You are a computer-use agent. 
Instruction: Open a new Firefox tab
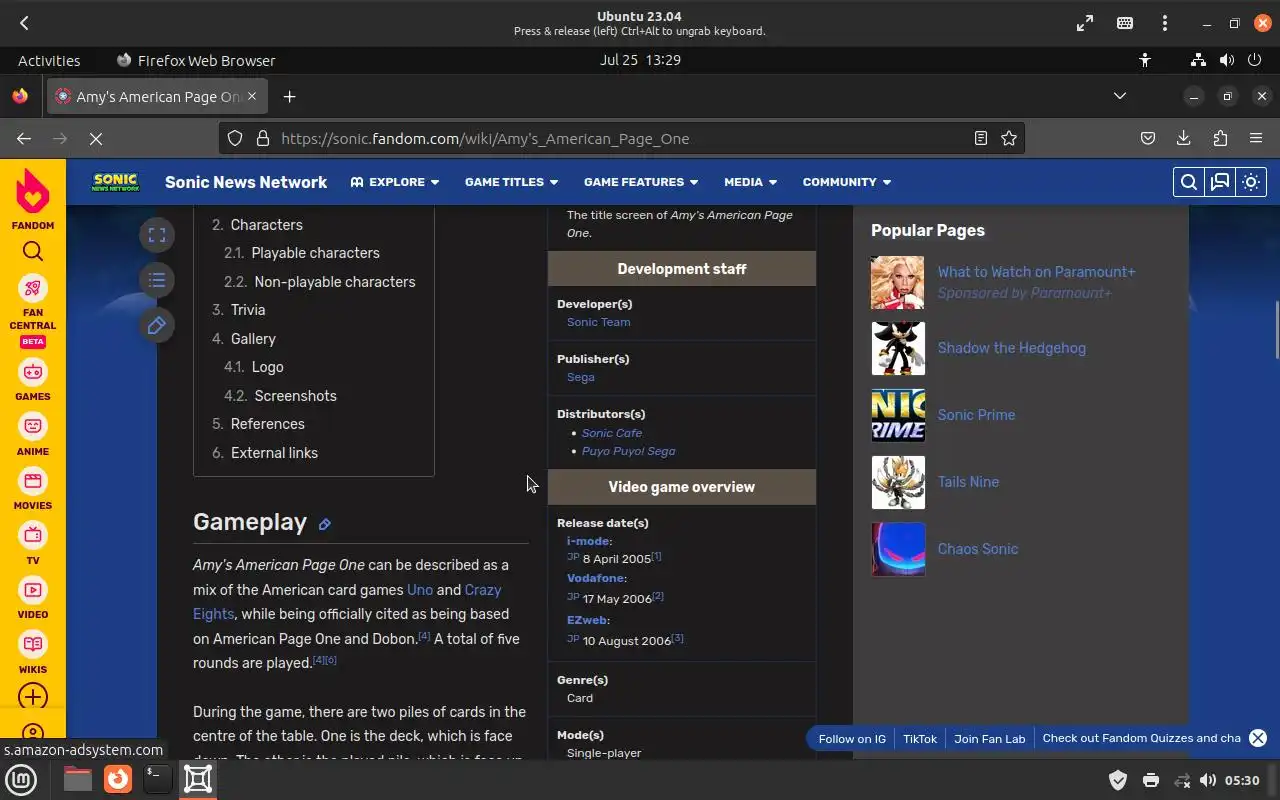[289, 97]
